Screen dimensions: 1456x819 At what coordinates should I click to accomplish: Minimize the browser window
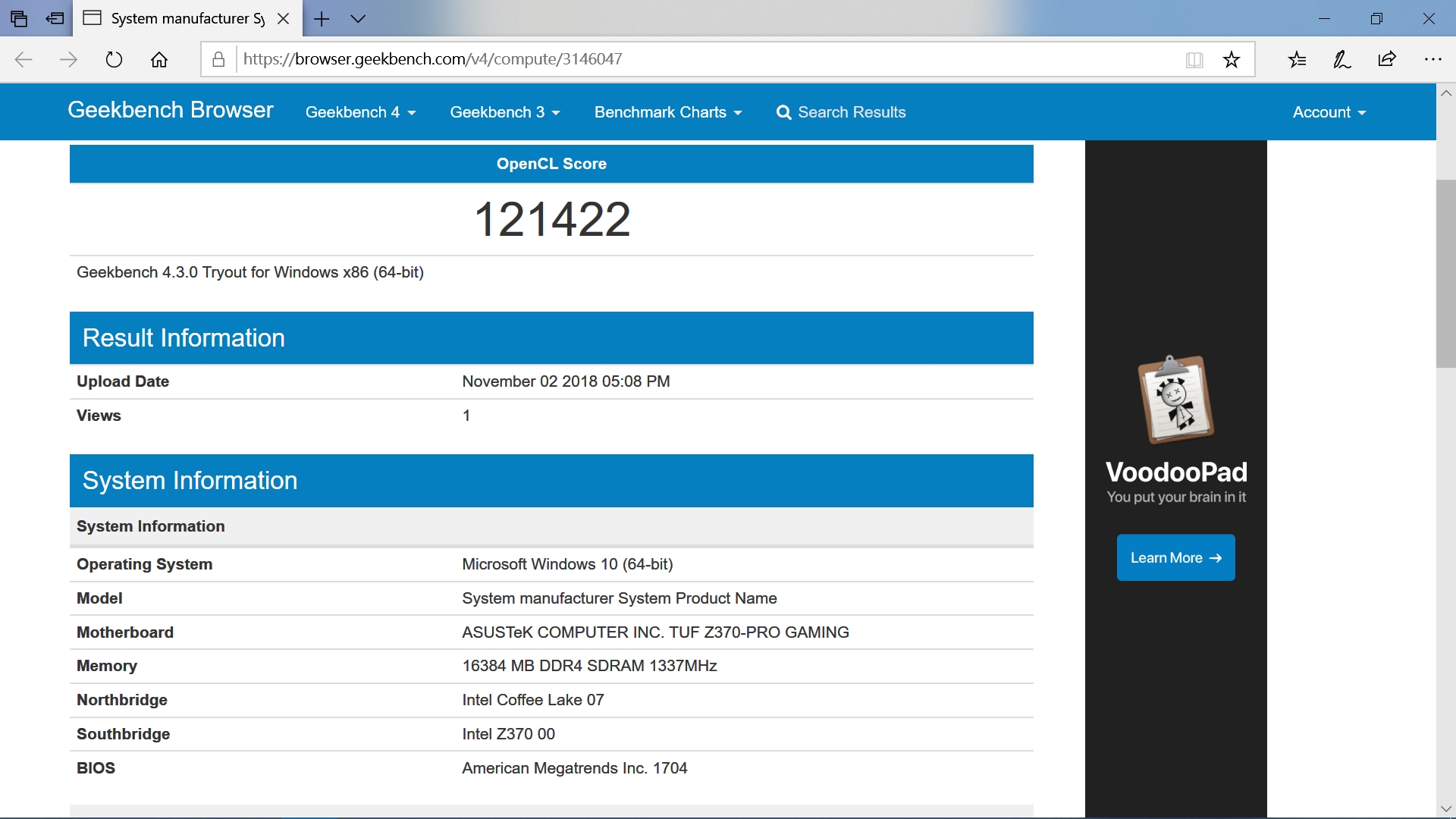click(1324, 19)
